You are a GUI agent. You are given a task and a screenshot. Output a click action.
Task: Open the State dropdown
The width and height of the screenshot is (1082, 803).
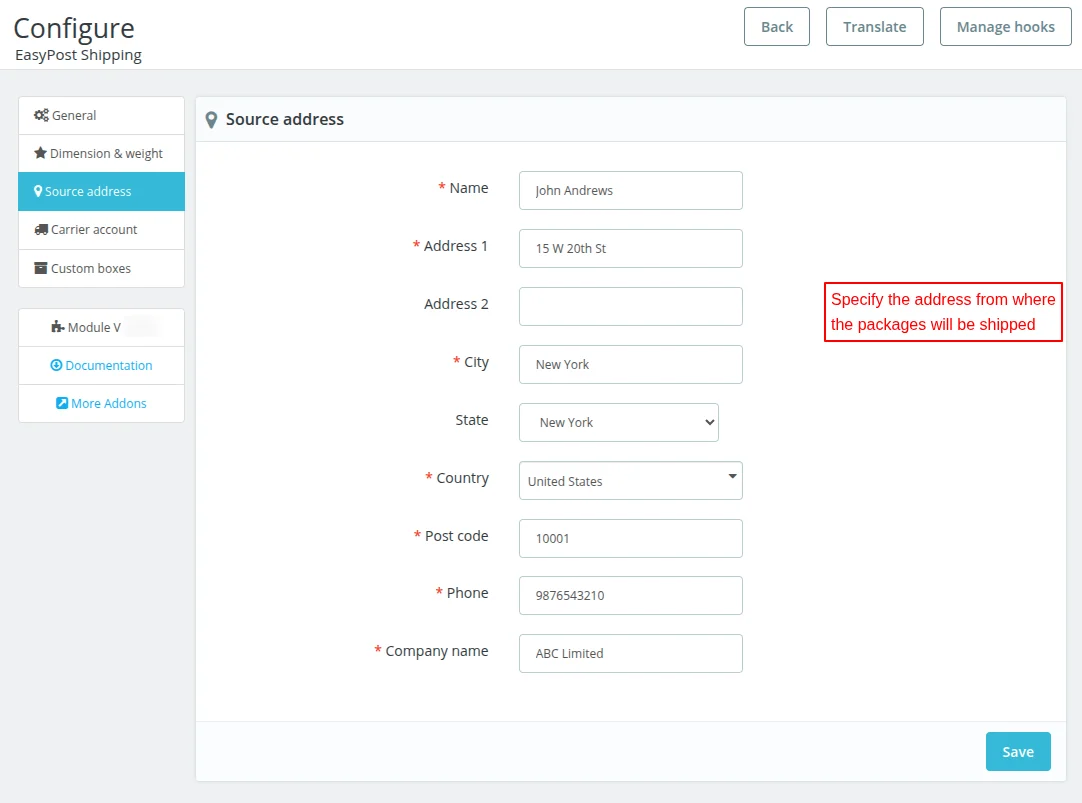618,422
